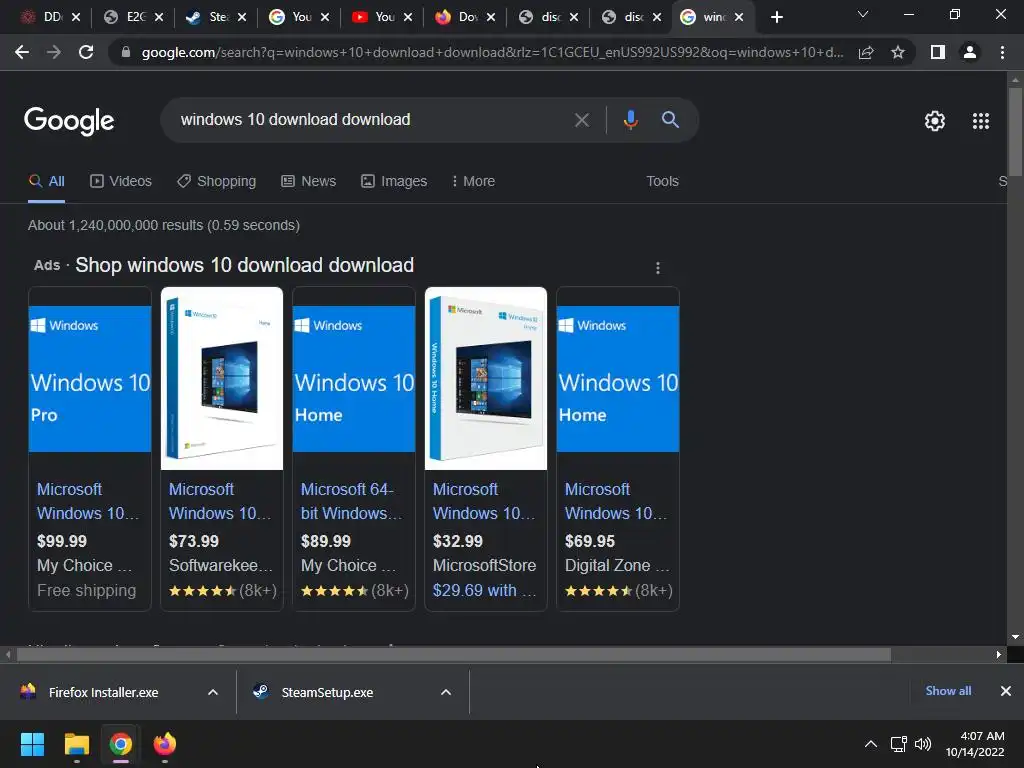Click the Google logo
1024x768 pixels.
[x=69, y=121]
